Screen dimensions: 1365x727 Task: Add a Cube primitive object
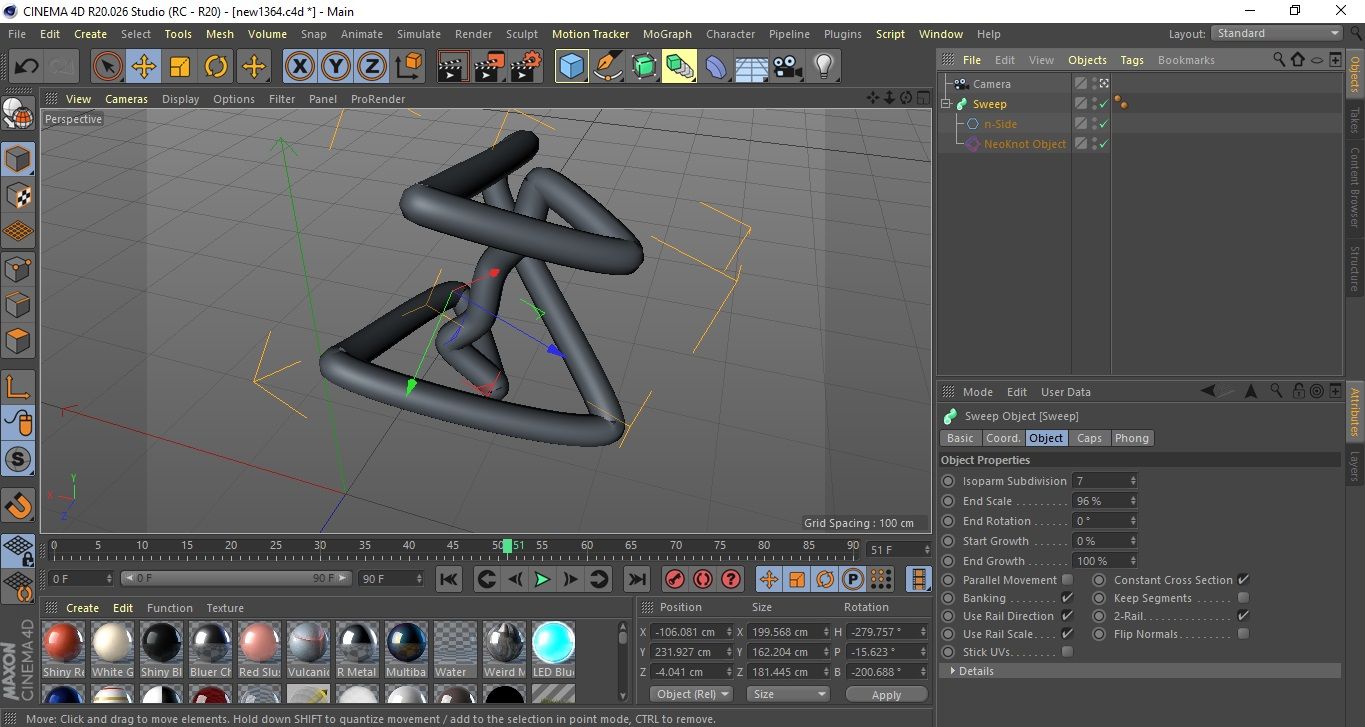click(x=571, y=67)
